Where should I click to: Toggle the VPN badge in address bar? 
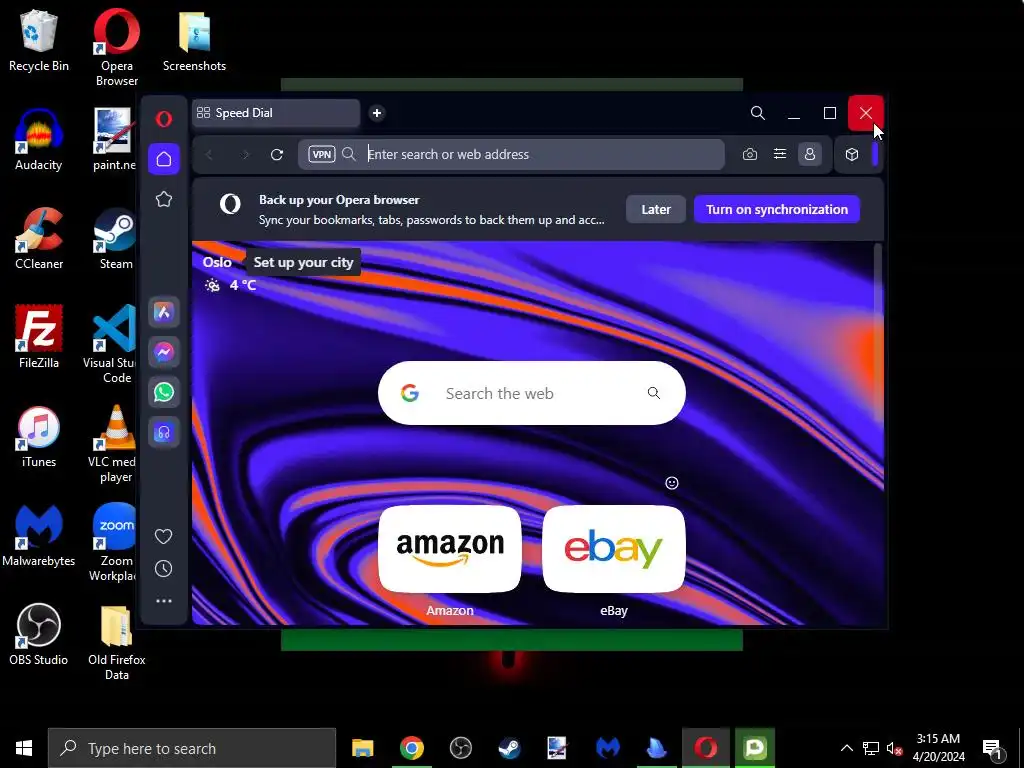pyautogui.click(x=322, y=155)
